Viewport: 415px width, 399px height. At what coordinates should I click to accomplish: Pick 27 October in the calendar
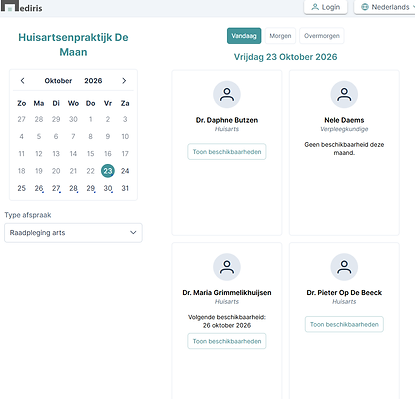[56, 188]
